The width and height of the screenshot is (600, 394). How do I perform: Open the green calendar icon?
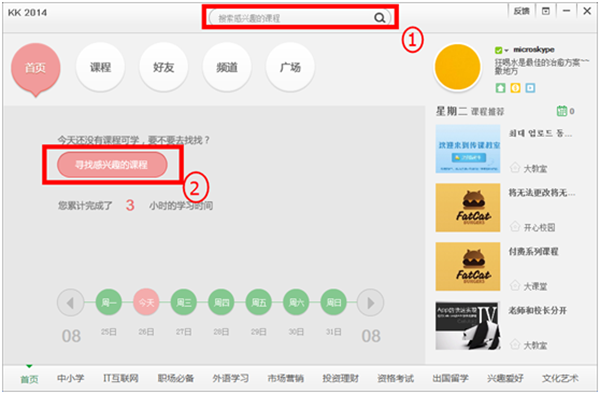coord(561,111)
